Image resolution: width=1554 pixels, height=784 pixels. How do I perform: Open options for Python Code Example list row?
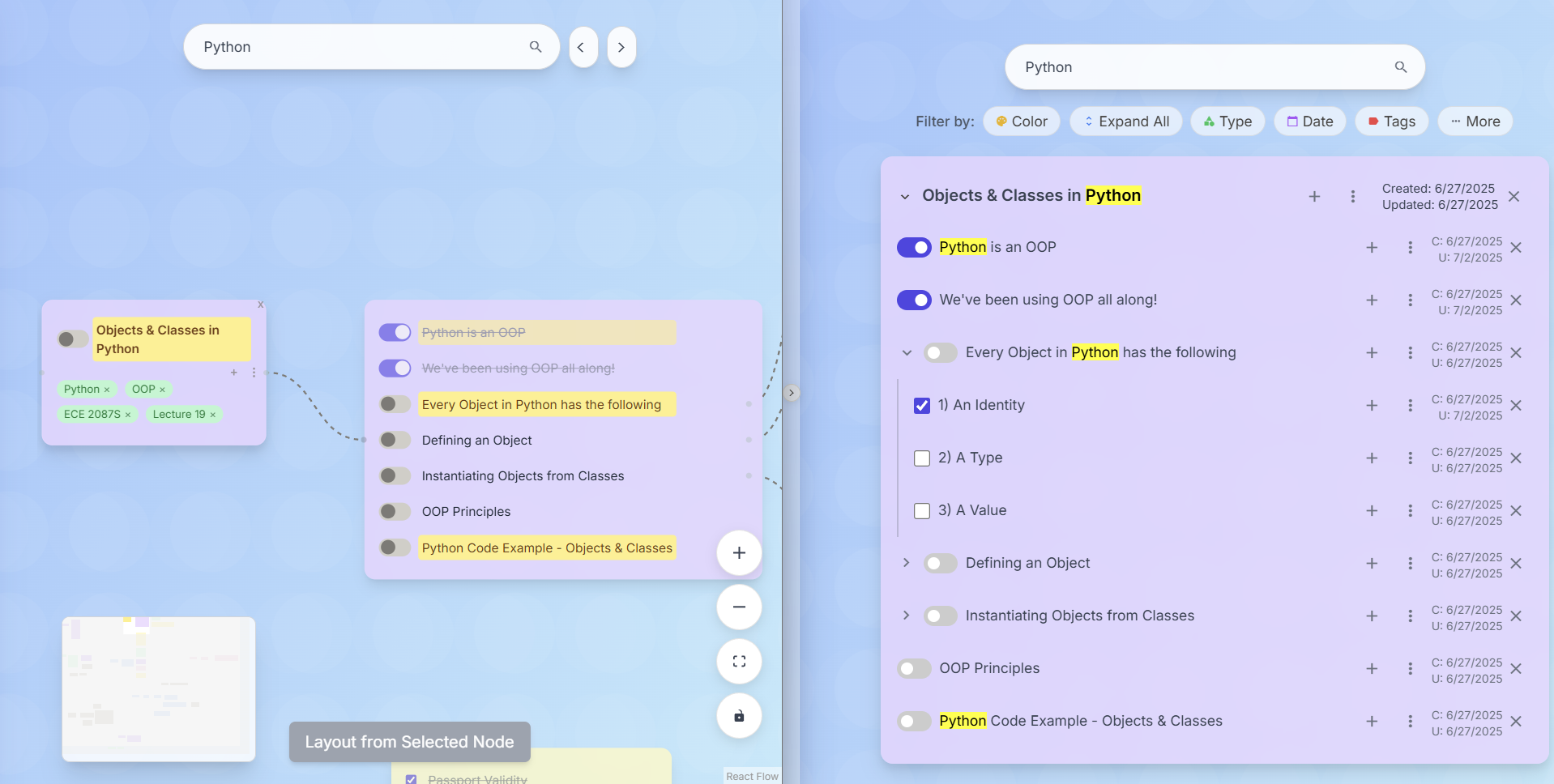(x=1410, y=722)
